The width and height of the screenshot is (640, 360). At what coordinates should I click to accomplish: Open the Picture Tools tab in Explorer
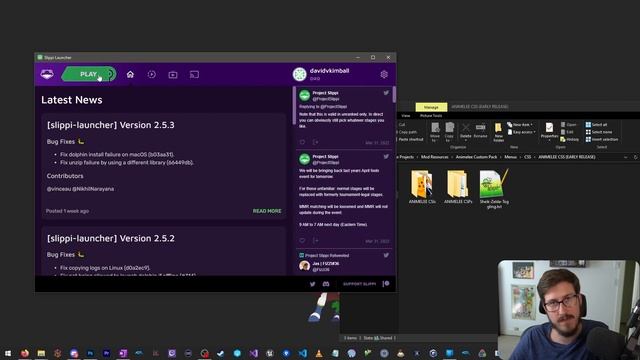(431, 116)
